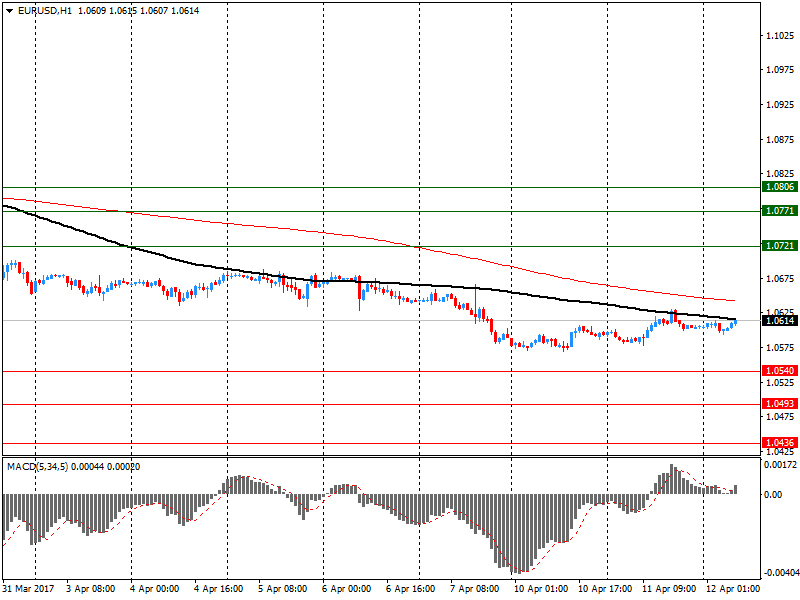Select the 1.0525 price scale value
The height and width of the screenshot is (600, 800).
click(781, 383)
